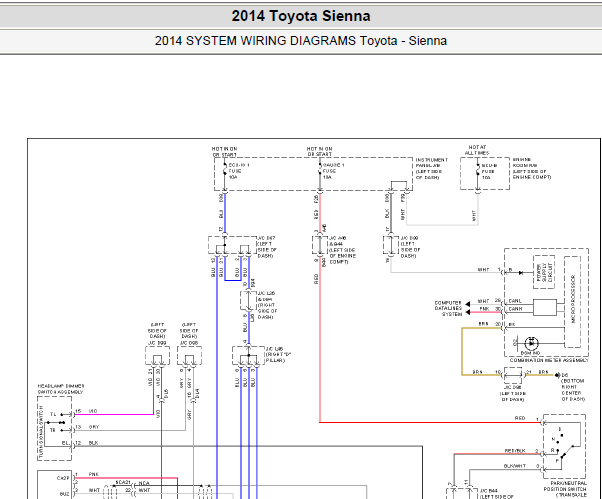Click the brown BRN wire segment
This screenshot has width=602, height=499.
[x=462, y=351]
